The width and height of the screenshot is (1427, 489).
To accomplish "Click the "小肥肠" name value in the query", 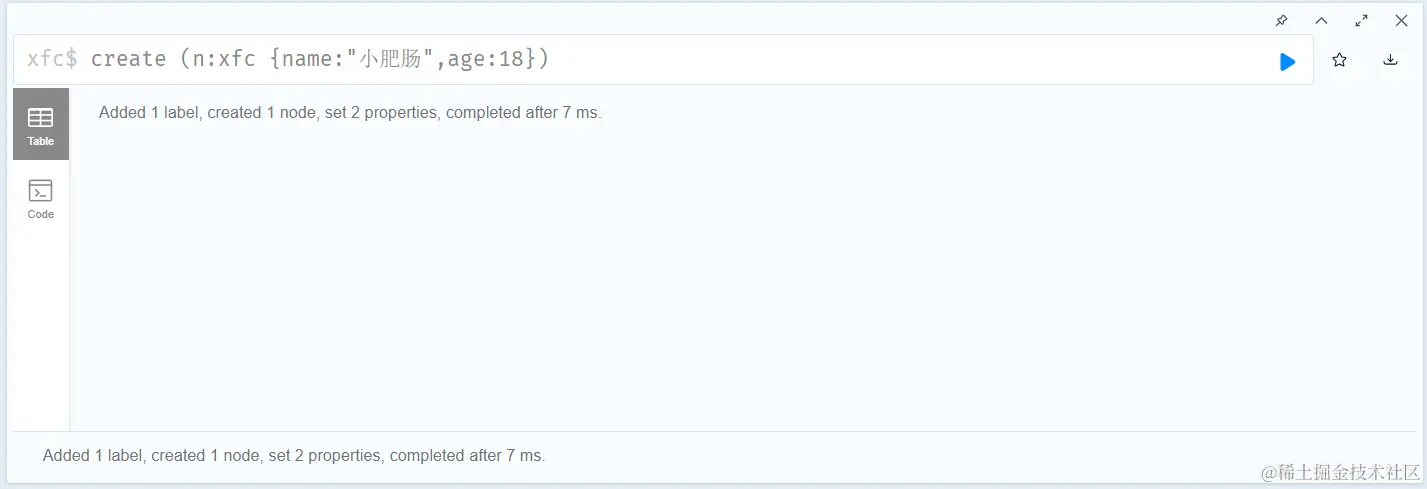I will click(392, 59).
